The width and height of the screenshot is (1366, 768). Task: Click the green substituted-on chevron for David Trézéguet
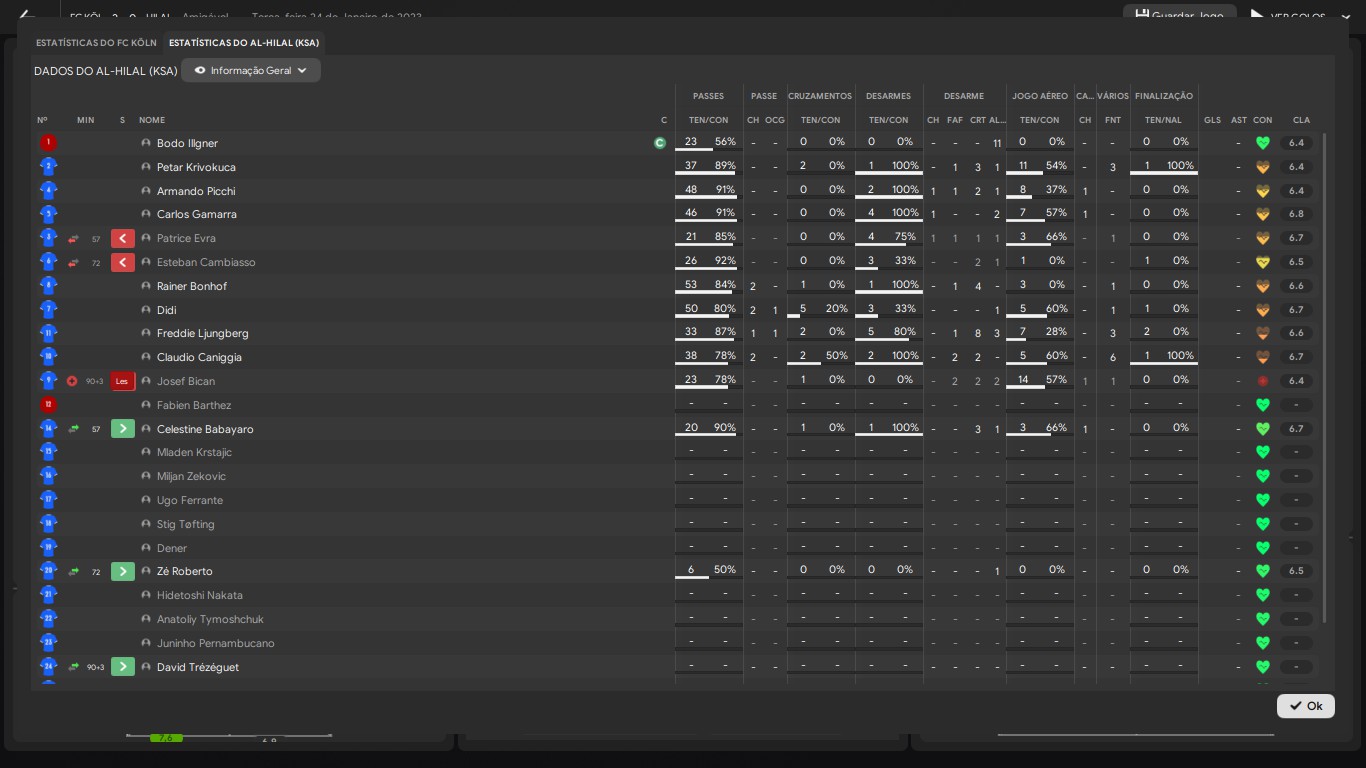tap(122, 667)
